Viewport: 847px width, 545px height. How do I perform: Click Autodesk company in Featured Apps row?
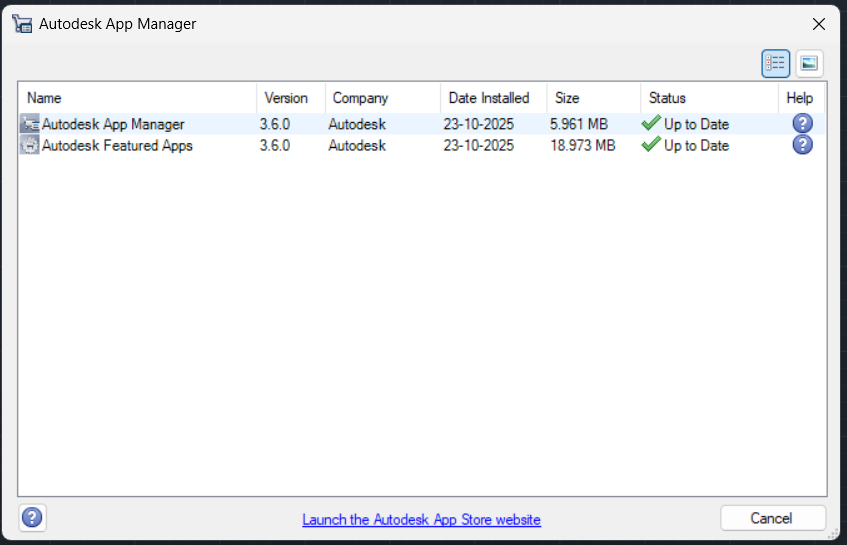357,145
